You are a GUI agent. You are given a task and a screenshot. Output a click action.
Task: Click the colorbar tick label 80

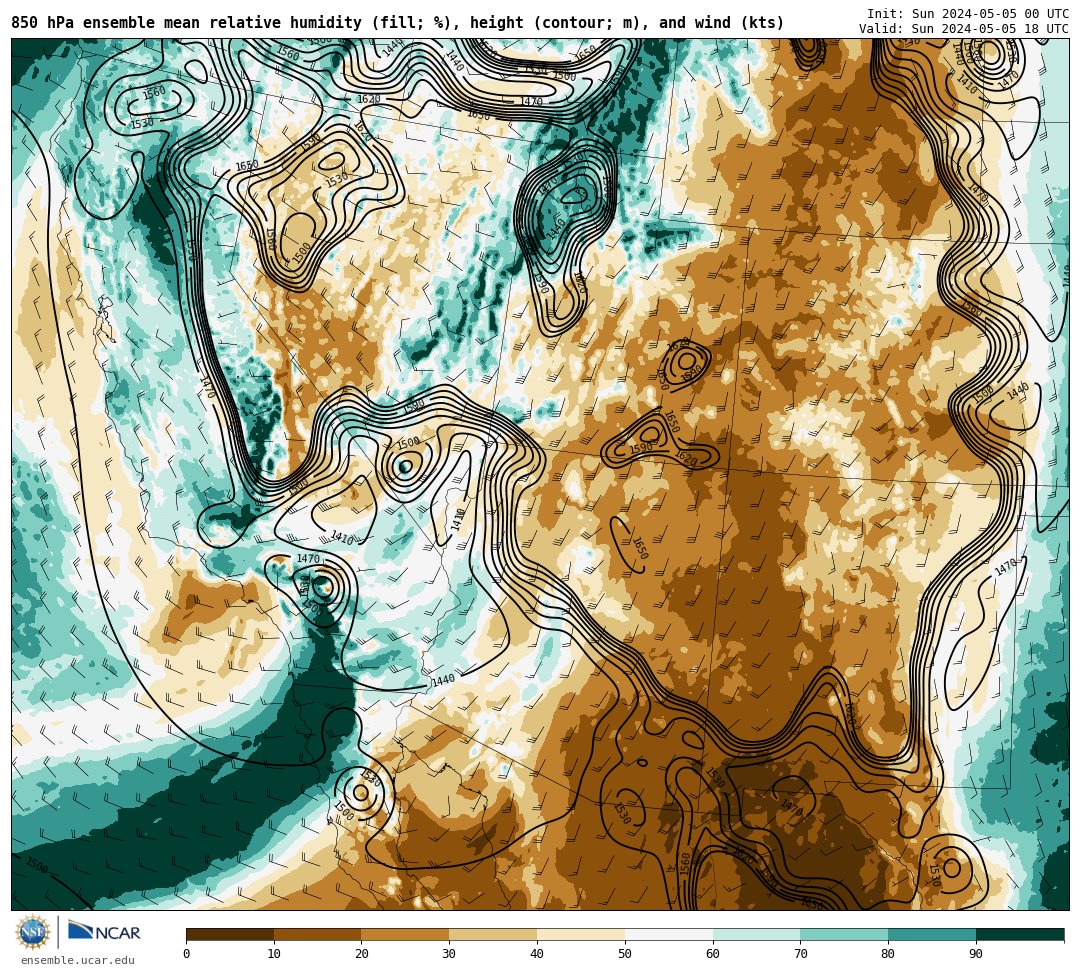point(889,954)
